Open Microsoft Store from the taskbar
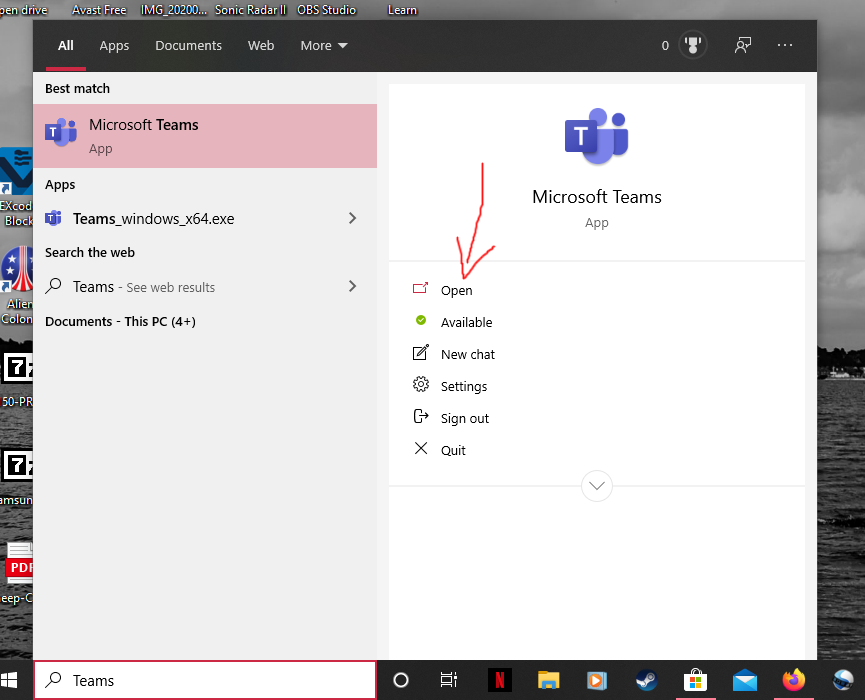 pos(695,680)
